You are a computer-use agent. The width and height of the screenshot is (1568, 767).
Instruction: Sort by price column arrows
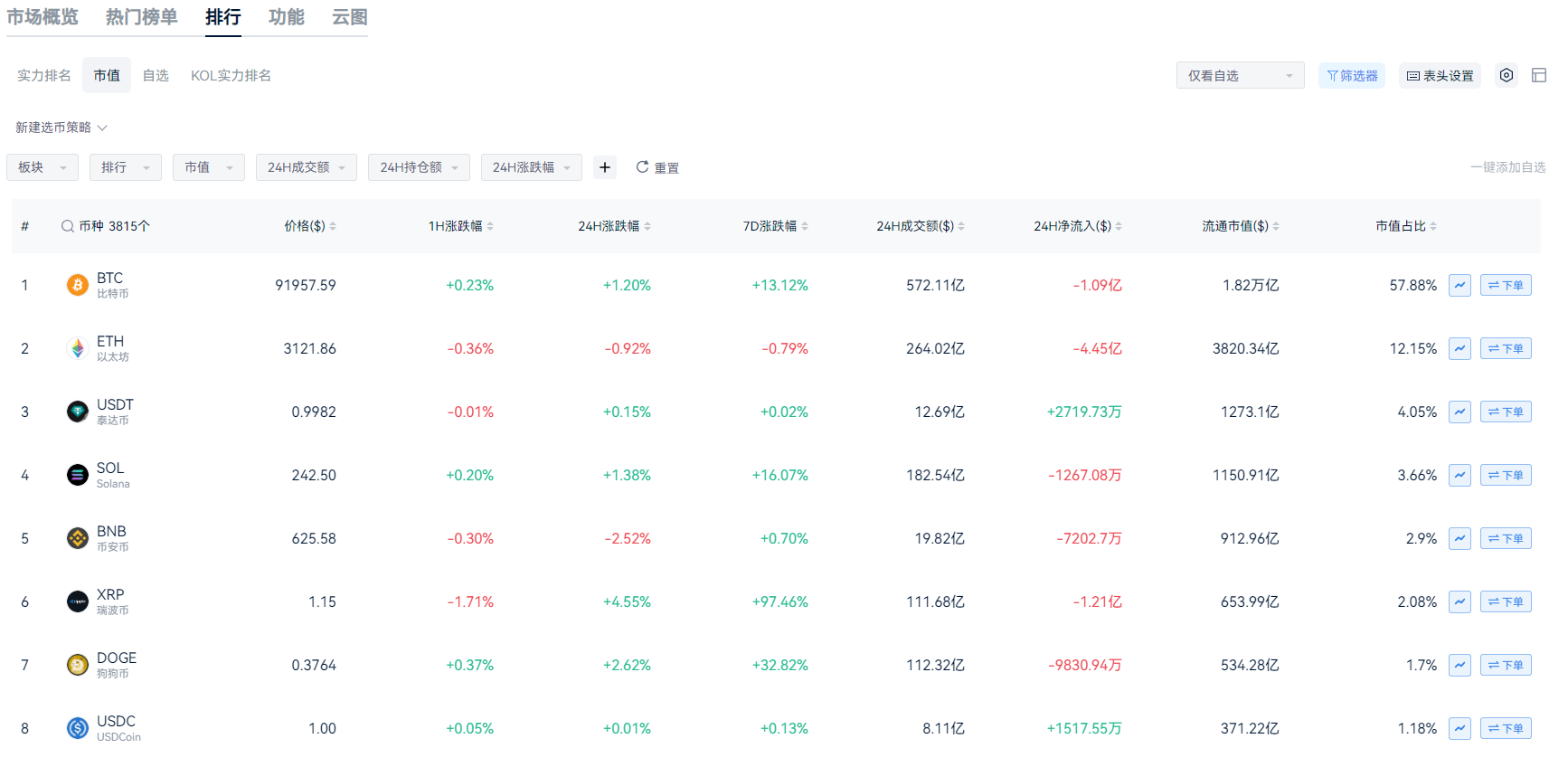333,226
